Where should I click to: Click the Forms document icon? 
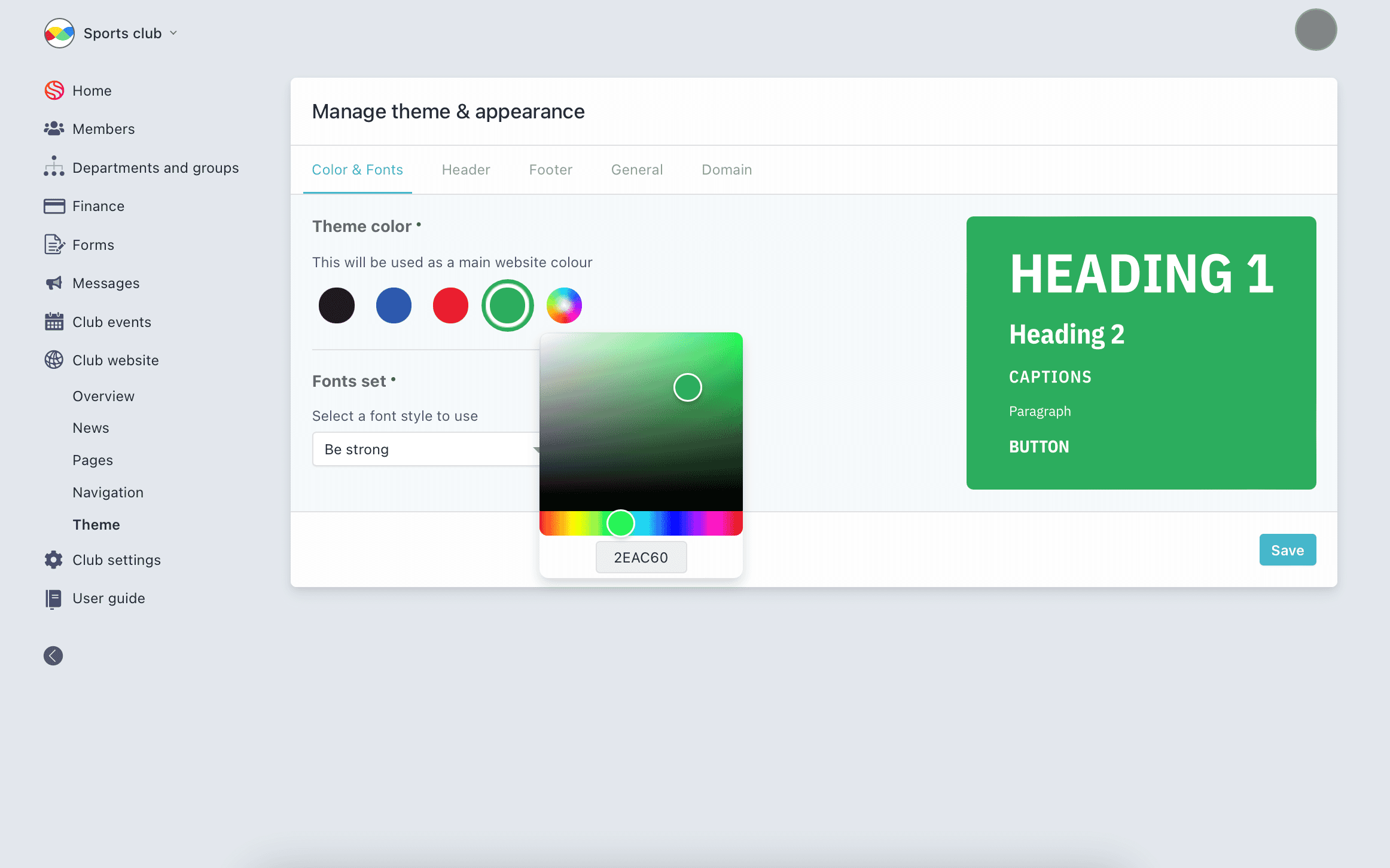pos(54,244)
